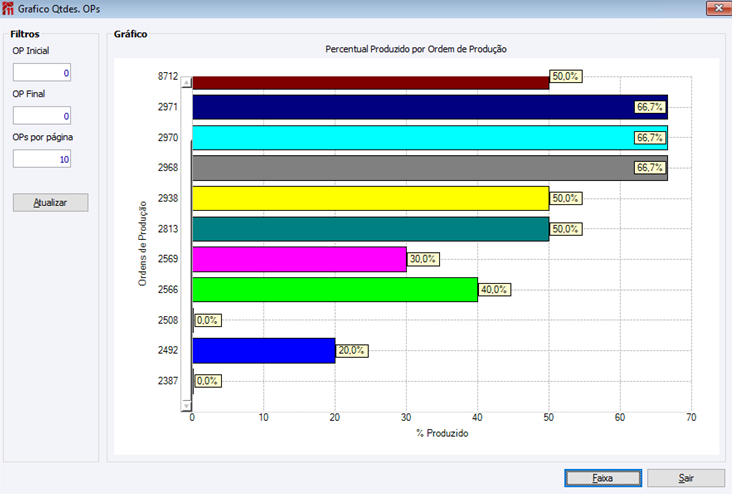Click the teal bar for OP 2813
This screenshot has width=732, height=494.
[371, 229]
